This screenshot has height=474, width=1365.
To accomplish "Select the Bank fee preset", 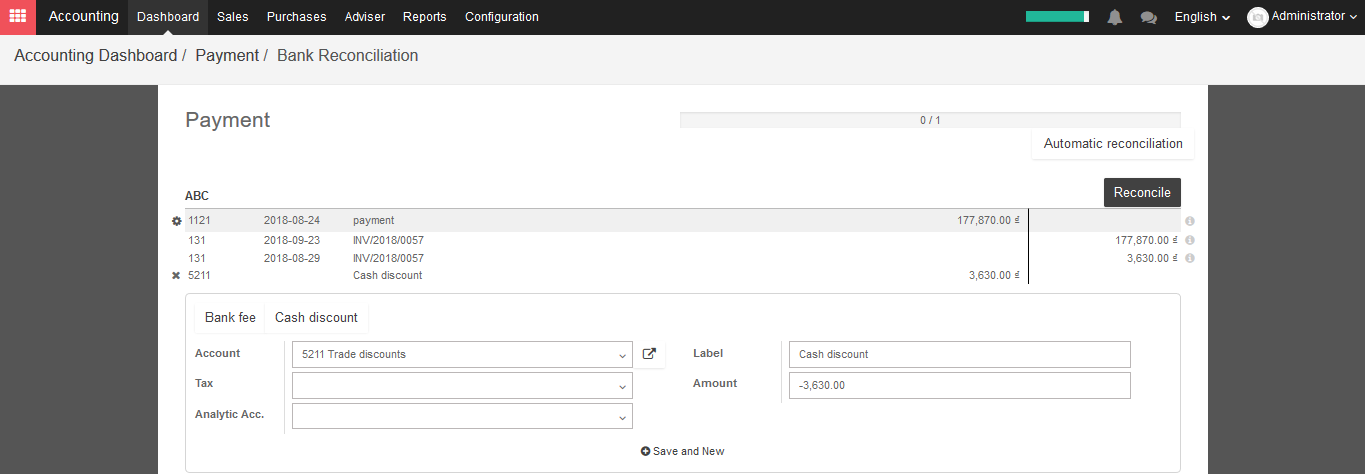I will (x=230, y=318).
